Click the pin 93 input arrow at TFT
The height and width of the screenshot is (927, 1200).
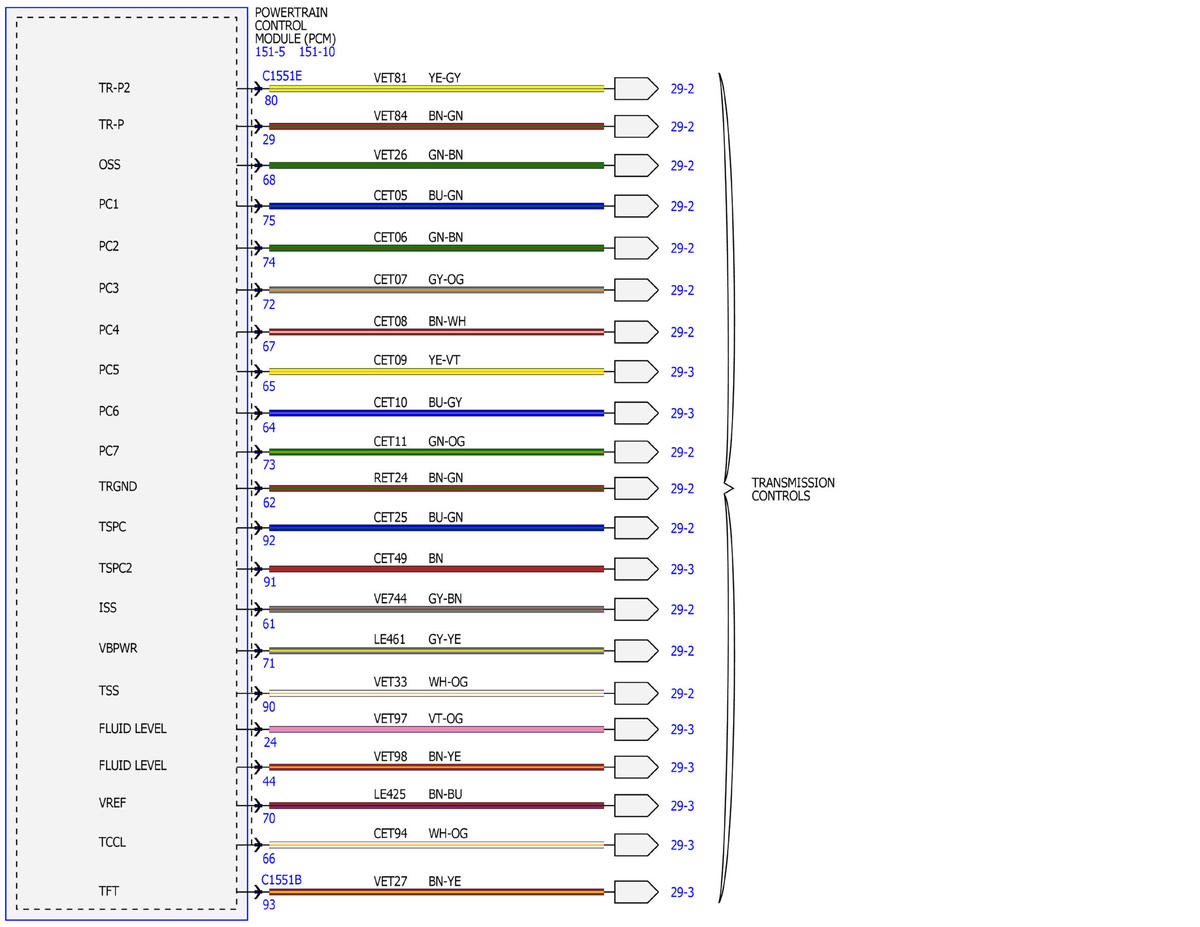tap(255, 892)
